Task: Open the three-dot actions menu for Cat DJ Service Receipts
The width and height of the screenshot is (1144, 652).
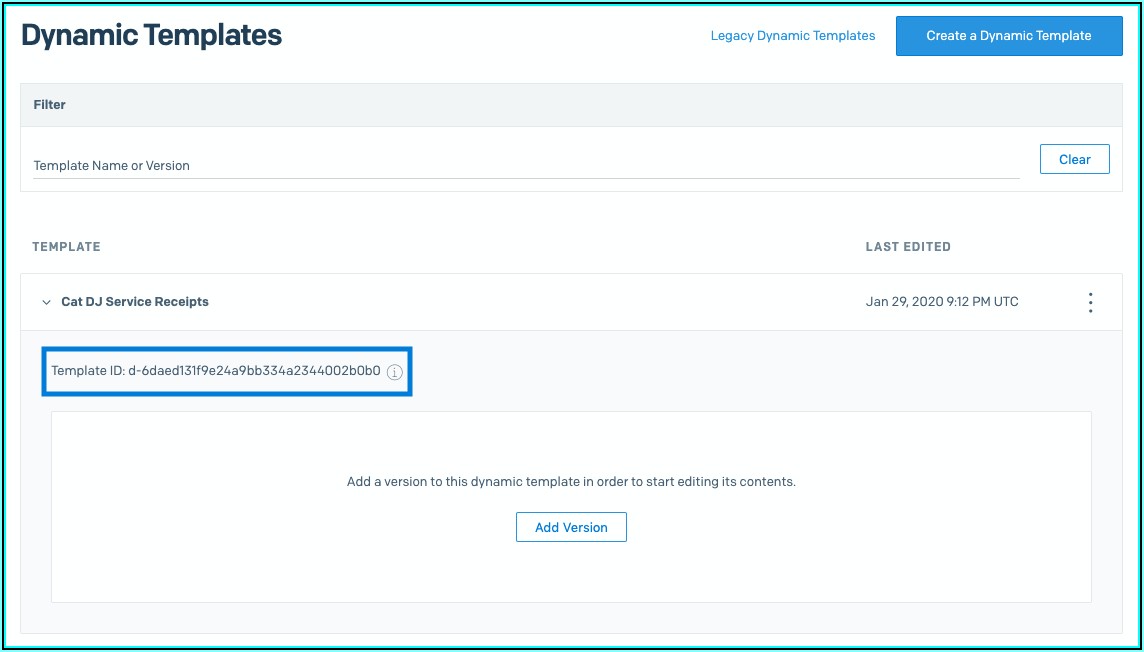Action: (x=1090, y=302)
